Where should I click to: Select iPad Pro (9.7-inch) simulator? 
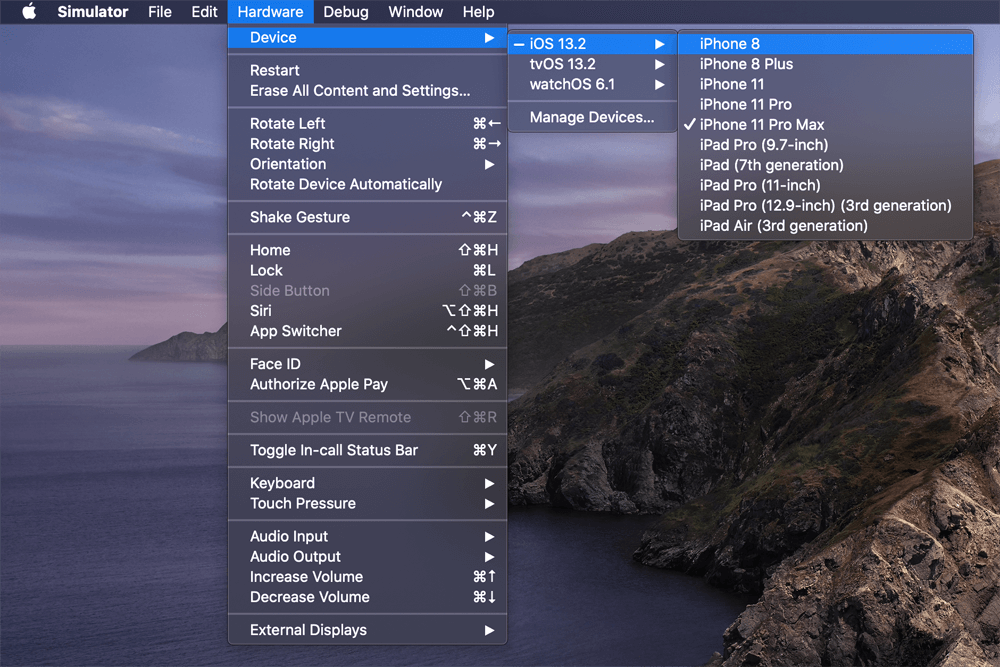pyautogui.click(x=825, y=145)
